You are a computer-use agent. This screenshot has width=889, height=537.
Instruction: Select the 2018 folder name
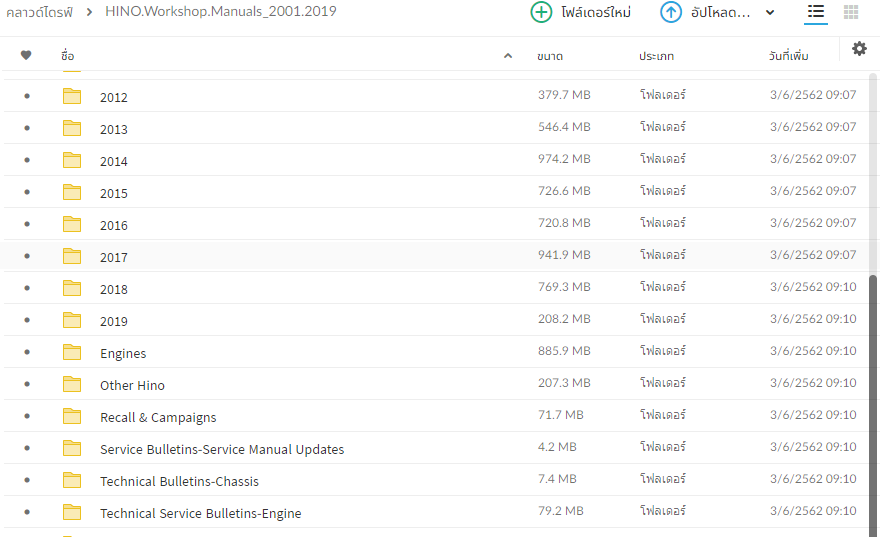(x=114, y=290)
